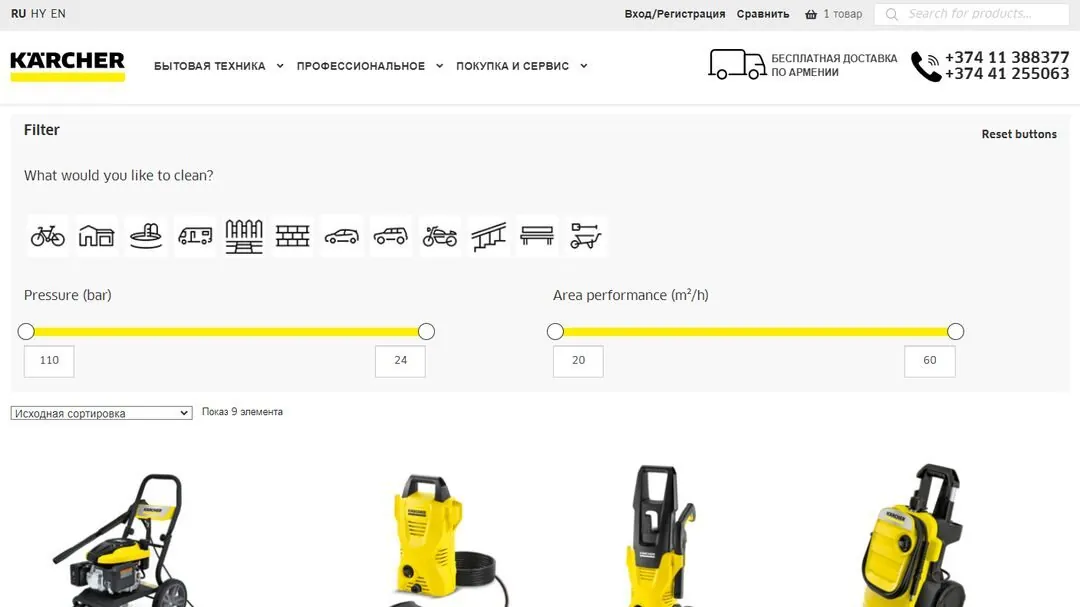Expand the Профессиональное menu
Viewport: 1080px width, 607px height.
[370, 66]
